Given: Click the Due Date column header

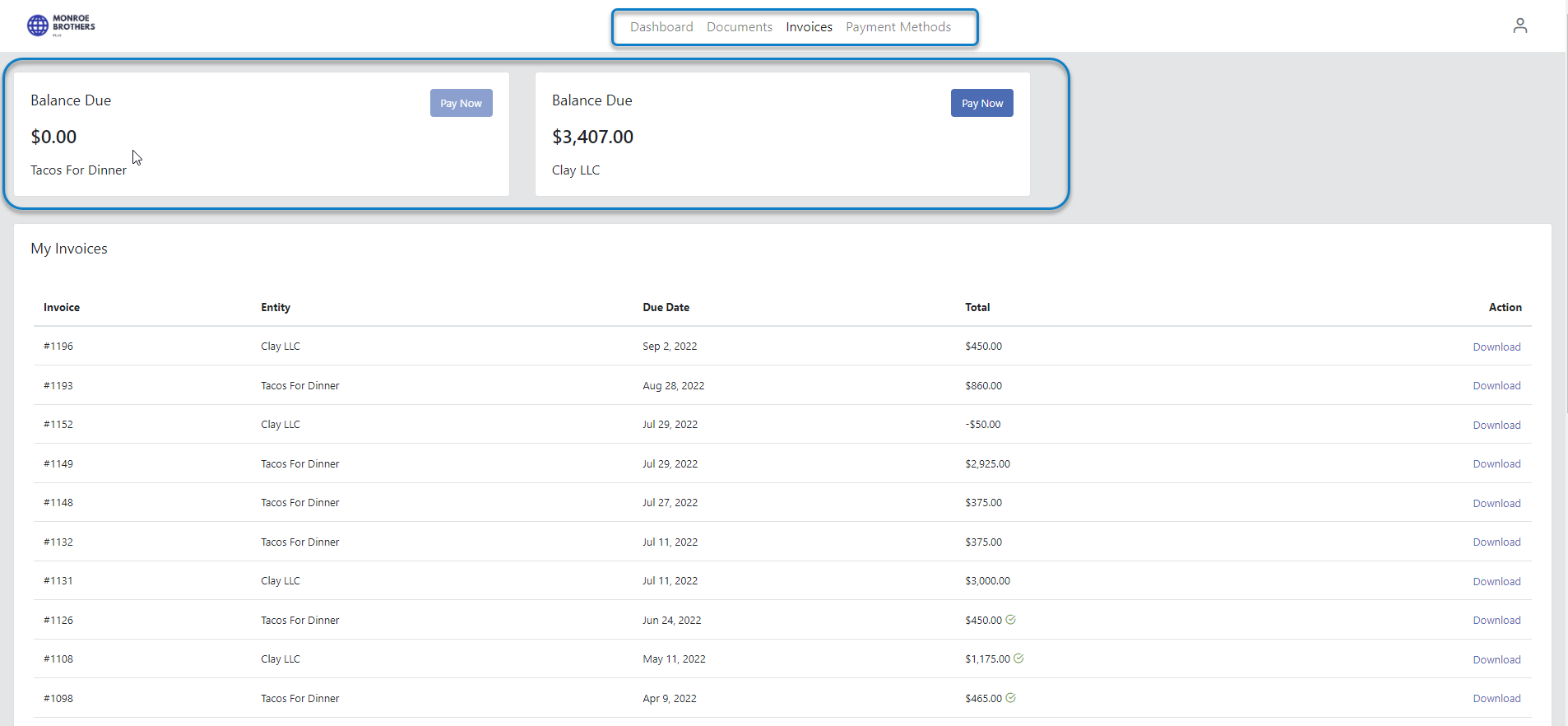Looking at the screenshot, I should (x=666, y=308).
